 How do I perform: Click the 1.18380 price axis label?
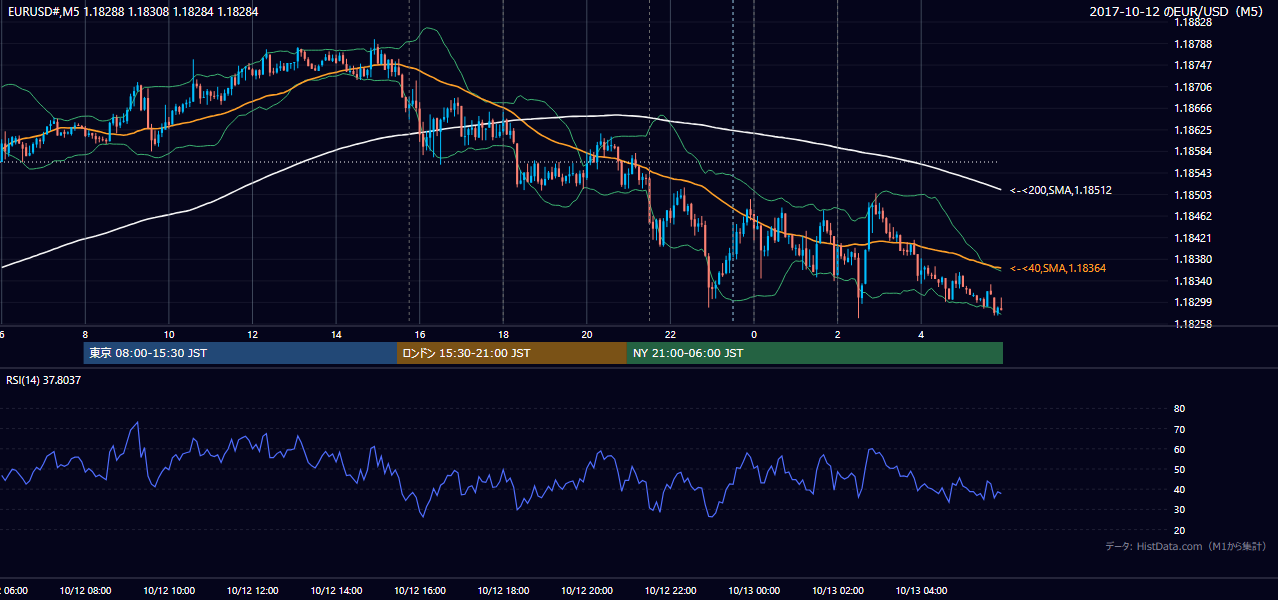1194,259
